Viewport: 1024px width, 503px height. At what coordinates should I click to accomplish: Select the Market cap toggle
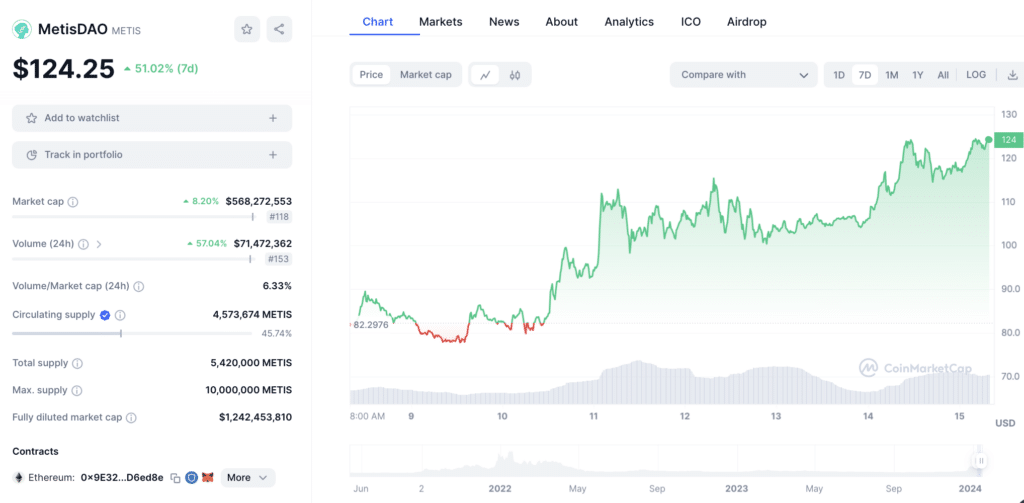426,74
